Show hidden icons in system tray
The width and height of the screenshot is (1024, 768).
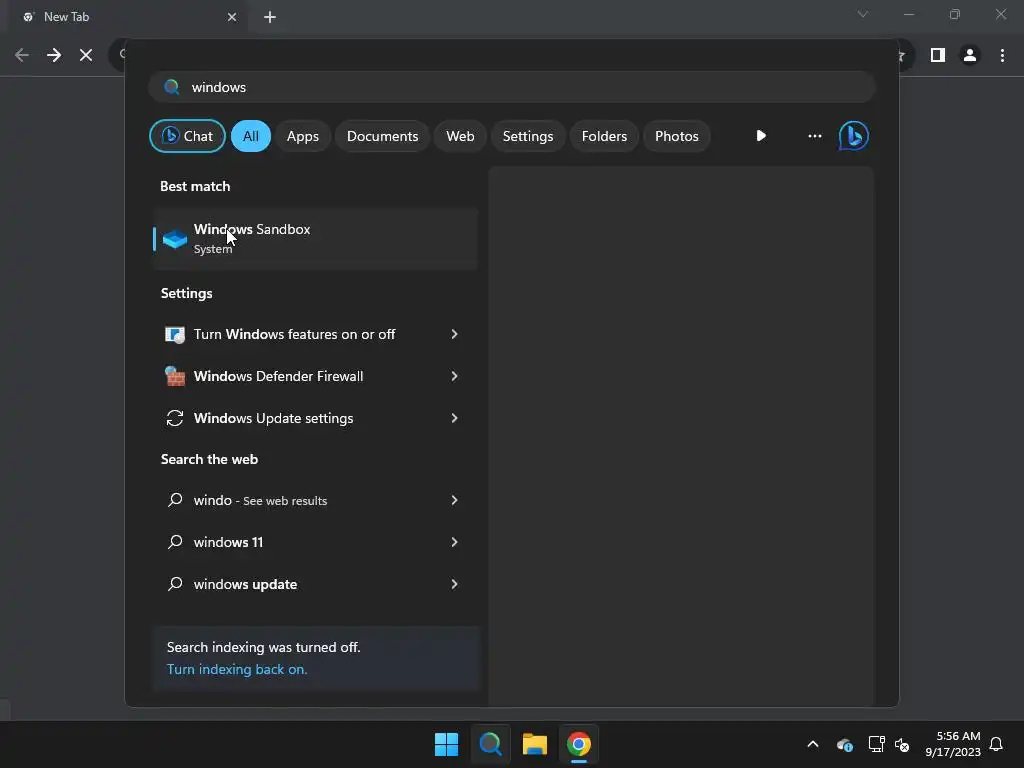pyautogui.click(x=813, y=744)
